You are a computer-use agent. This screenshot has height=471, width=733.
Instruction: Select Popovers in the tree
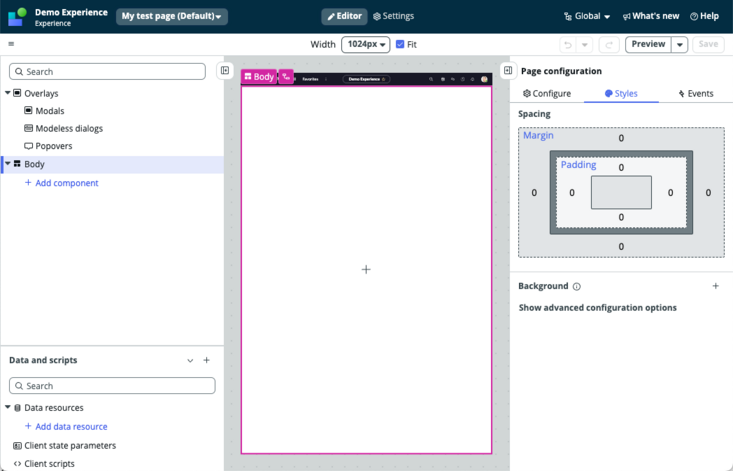pos(54,146)
